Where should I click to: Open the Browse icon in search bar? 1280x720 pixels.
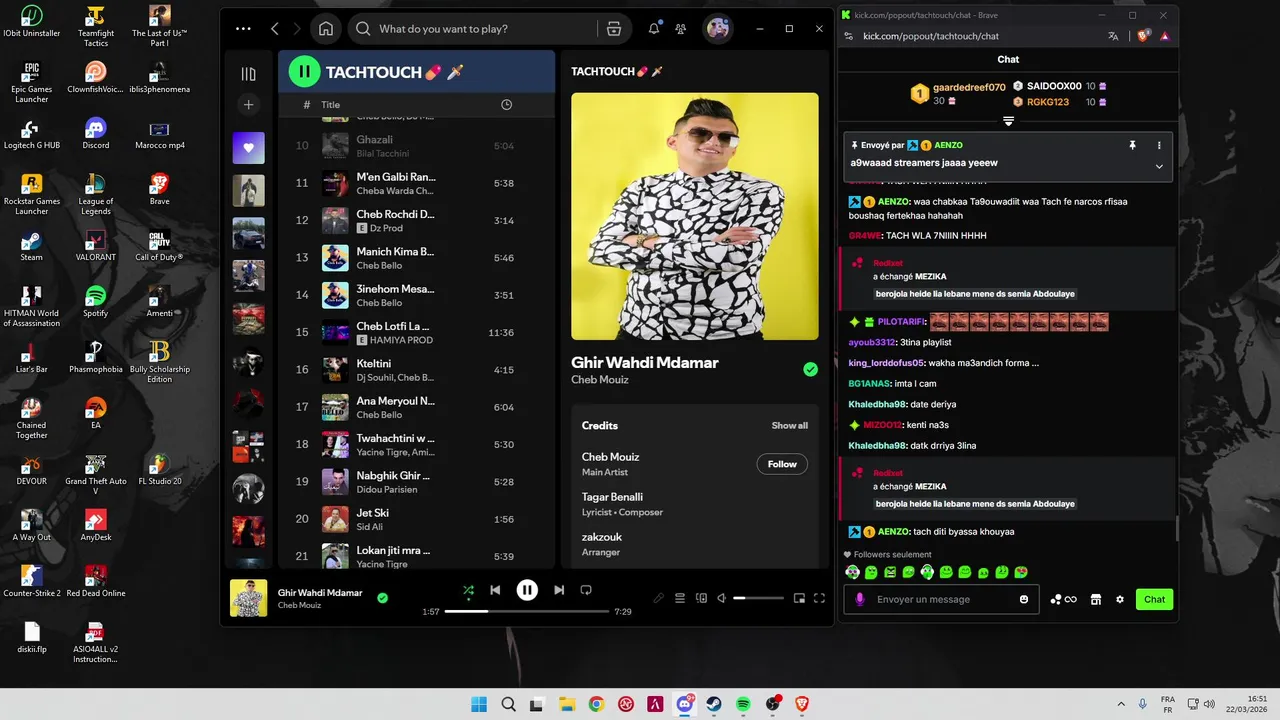614,29
